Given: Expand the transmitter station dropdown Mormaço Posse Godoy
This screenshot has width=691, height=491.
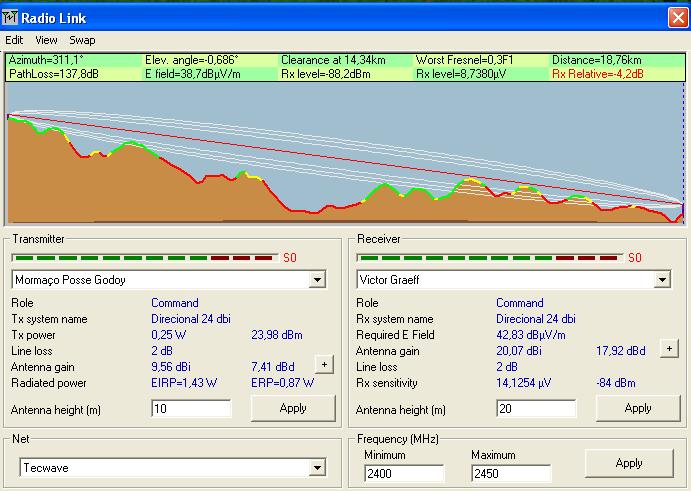Looking at the screenshot, I should pyautogui.click(x=317, y=280).
